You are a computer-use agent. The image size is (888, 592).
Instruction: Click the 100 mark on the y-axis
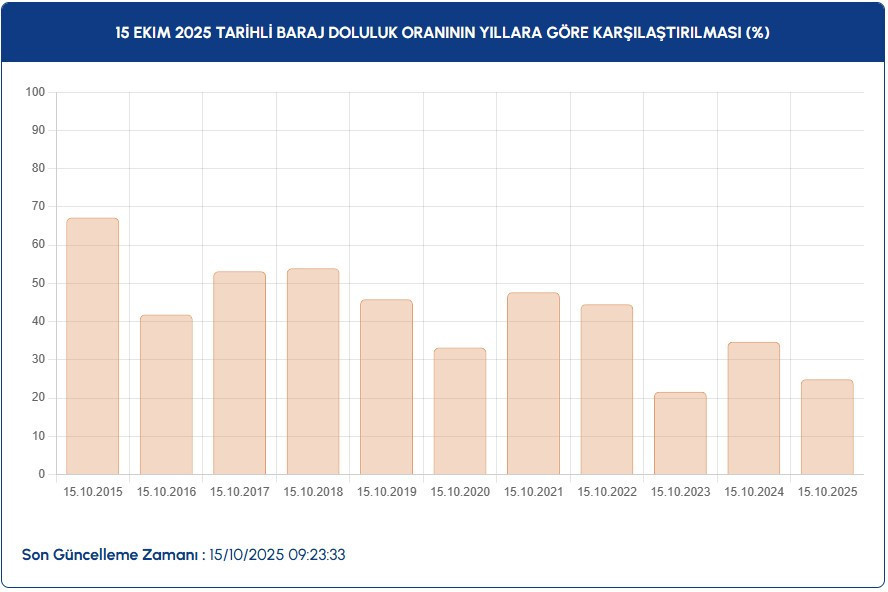click(x=39, y=93)
